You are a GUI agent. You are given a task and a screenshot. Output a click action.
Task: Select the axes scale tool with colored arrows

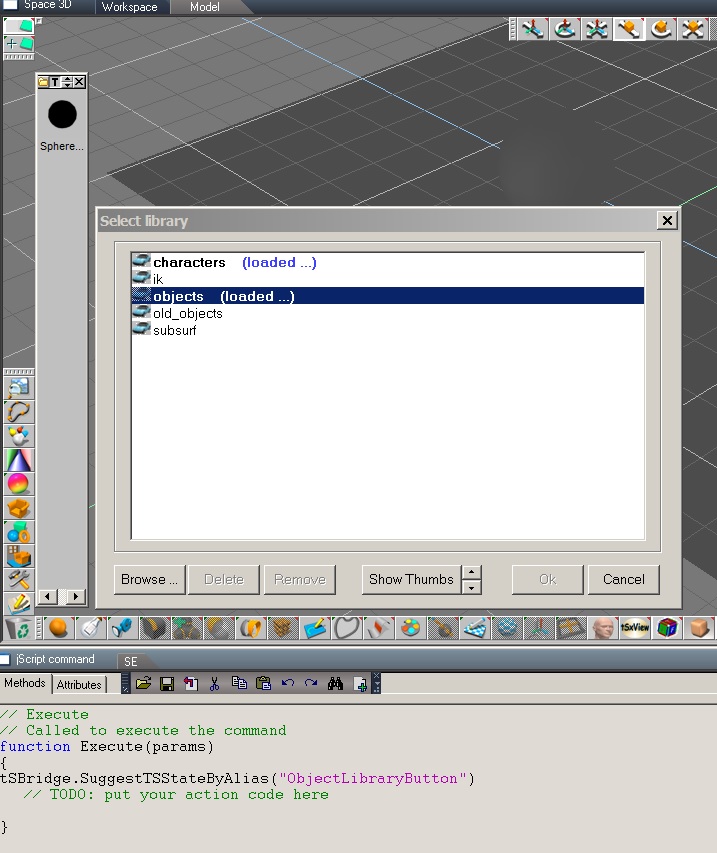[x=597, y=29]
